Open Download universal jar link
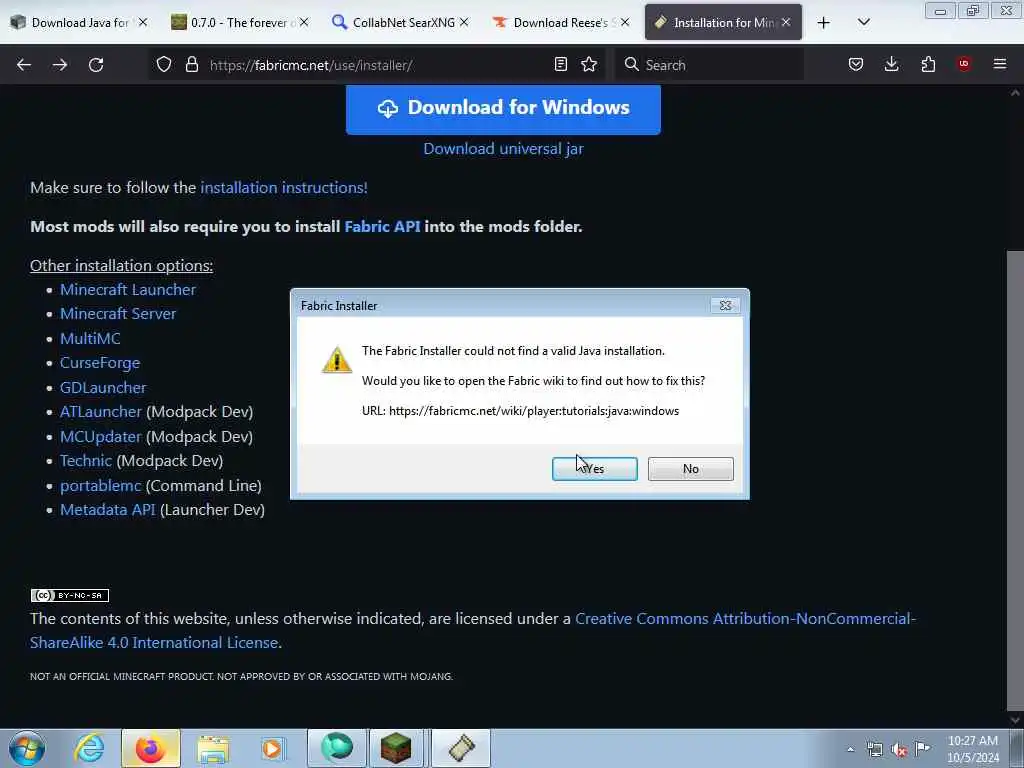 point(503,149)
